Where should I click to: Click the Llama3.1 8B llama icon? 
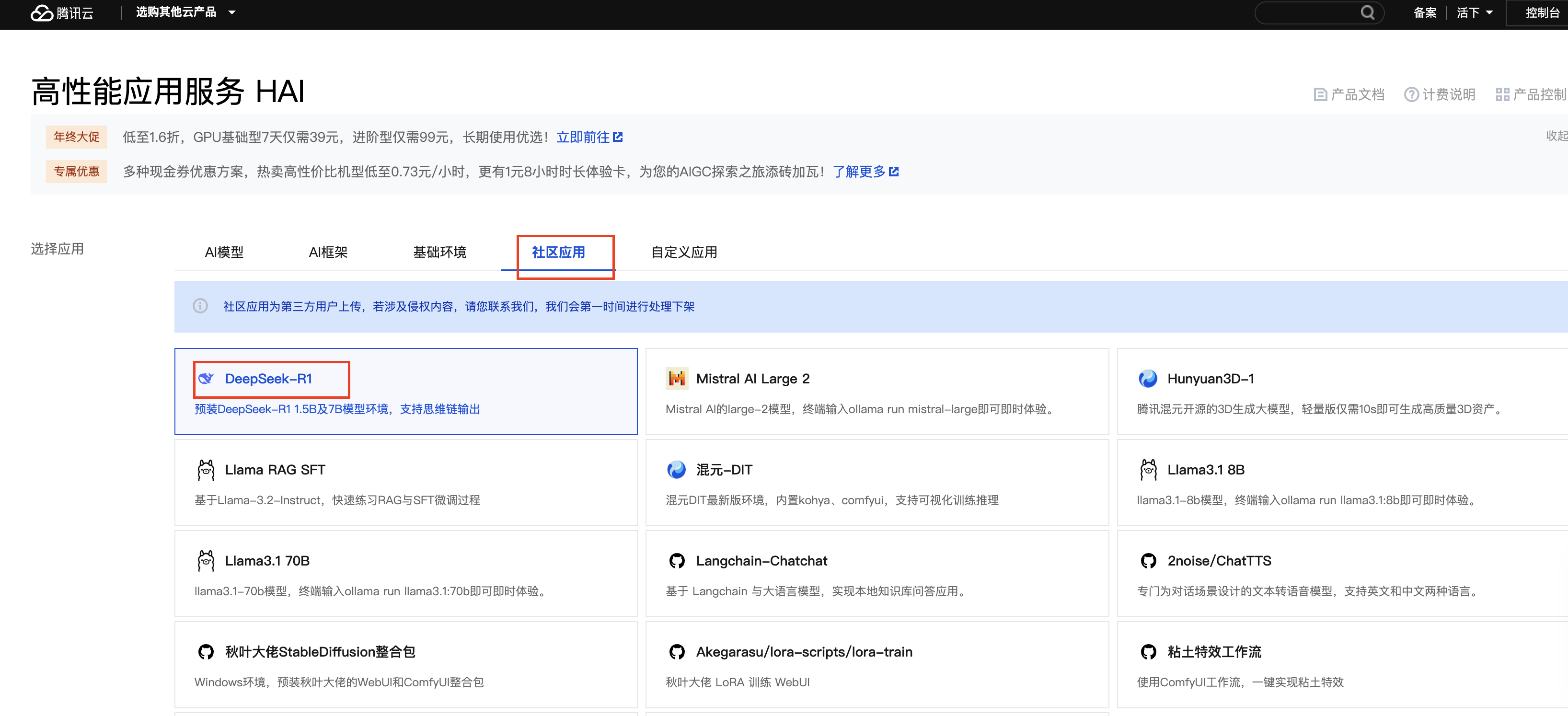point(1148,470)
